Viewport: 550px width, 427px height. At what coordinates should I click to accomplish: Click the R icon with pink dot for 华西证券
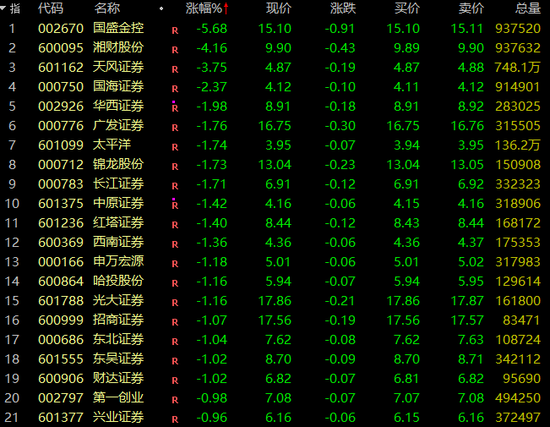click(x=175, y=107)
